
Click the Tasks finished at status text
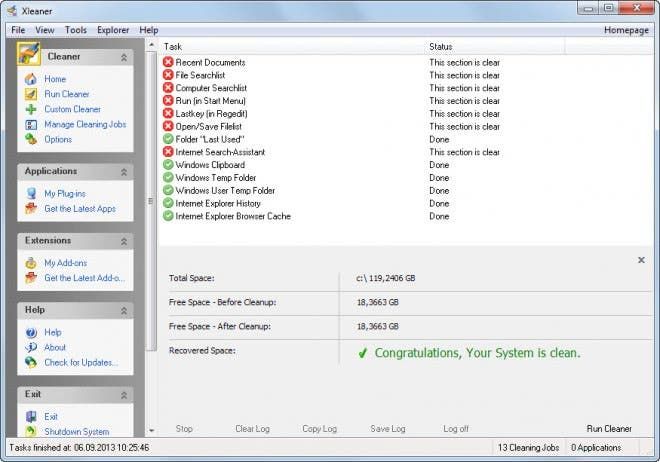tap(79, 448)
